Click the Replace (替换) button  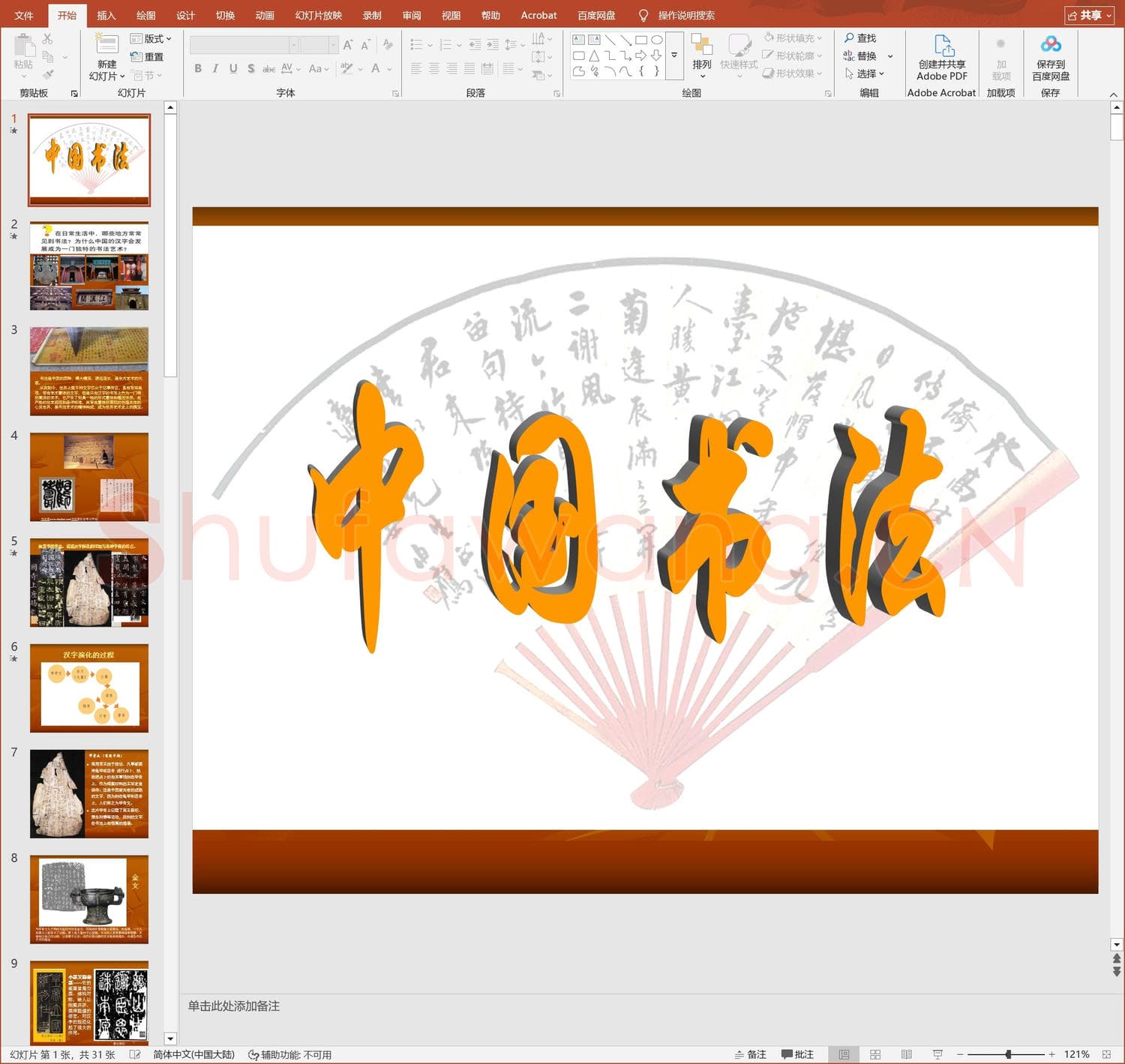860,56
